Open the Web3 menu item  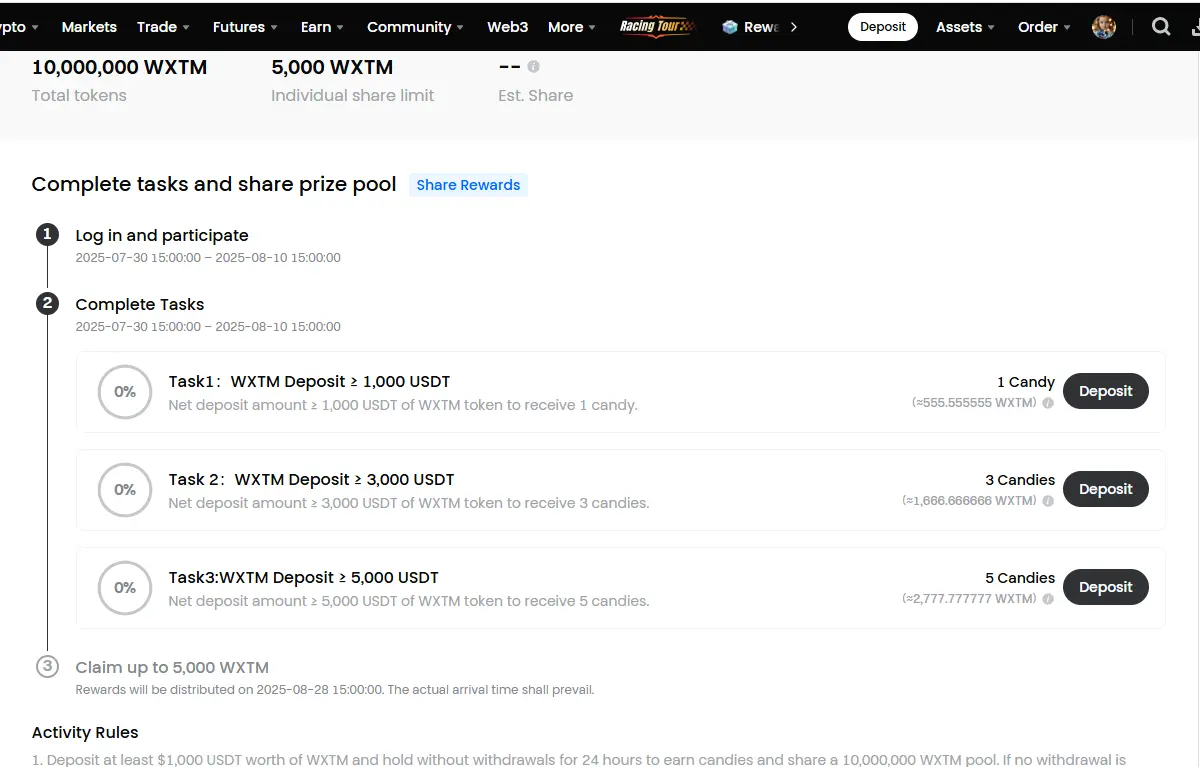[x=507, y=27]
